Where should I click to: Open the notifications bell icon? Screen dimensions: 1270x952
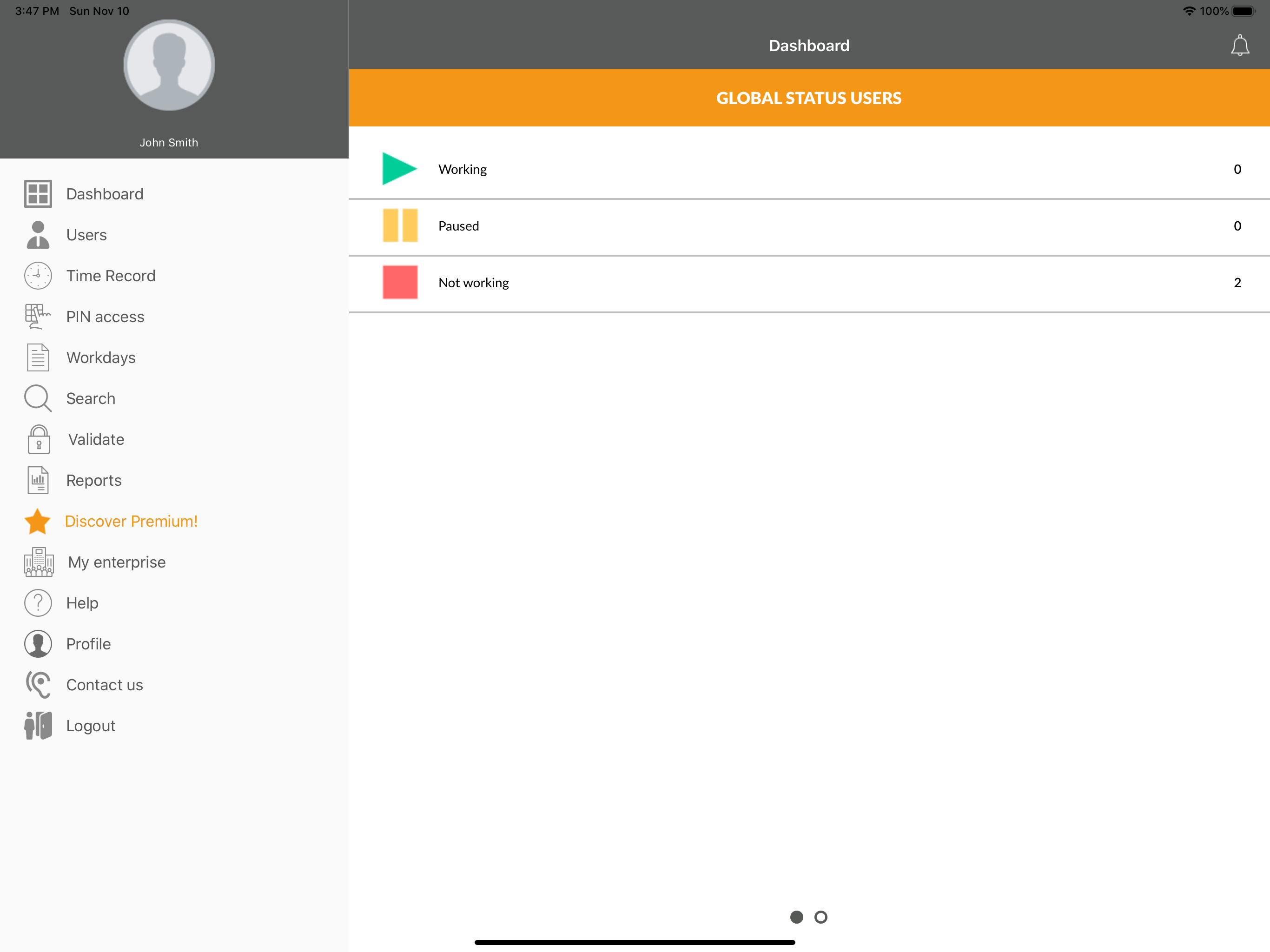point(1240,46)
